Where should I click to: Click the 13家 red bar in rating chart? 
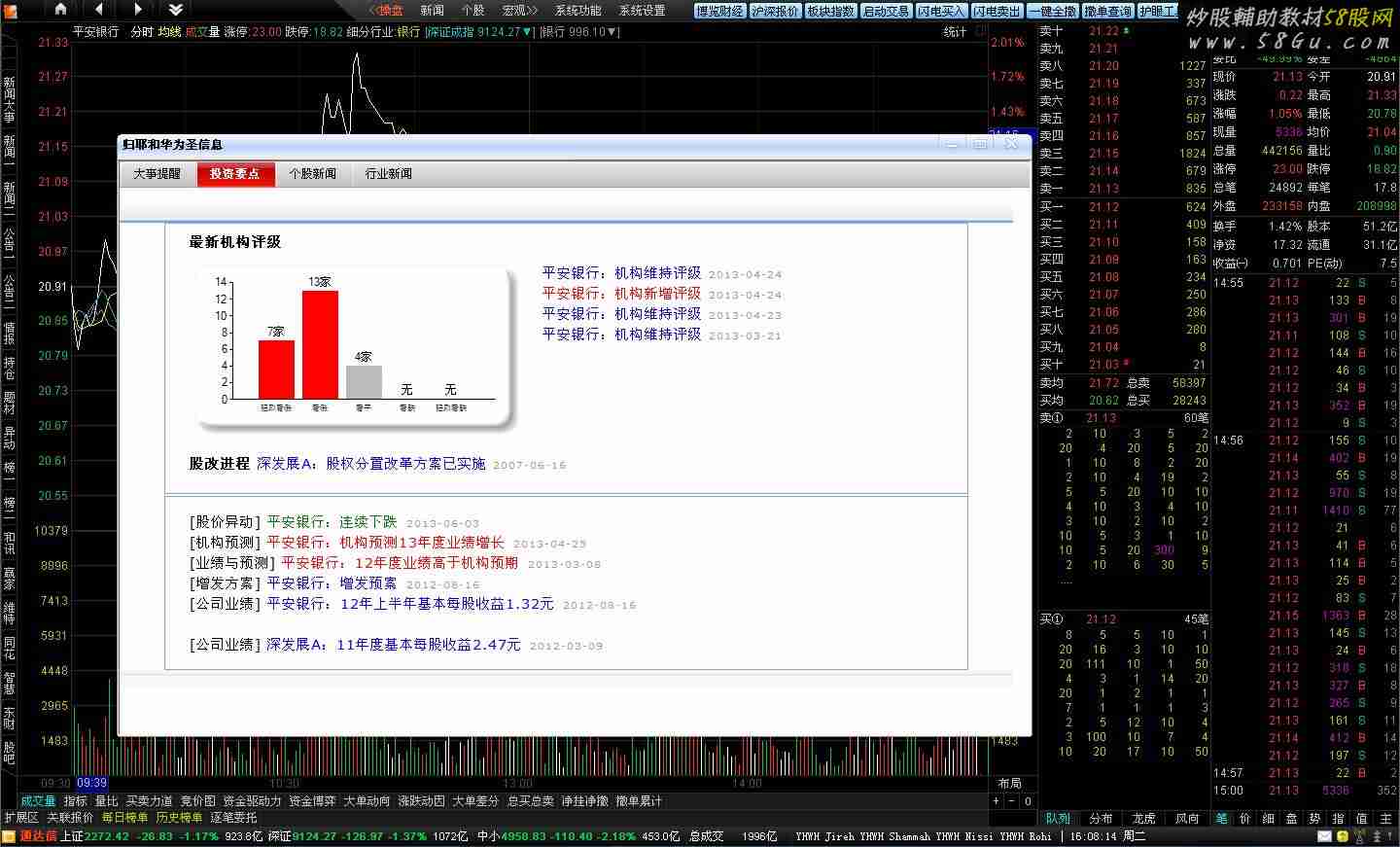click(320, 344)
